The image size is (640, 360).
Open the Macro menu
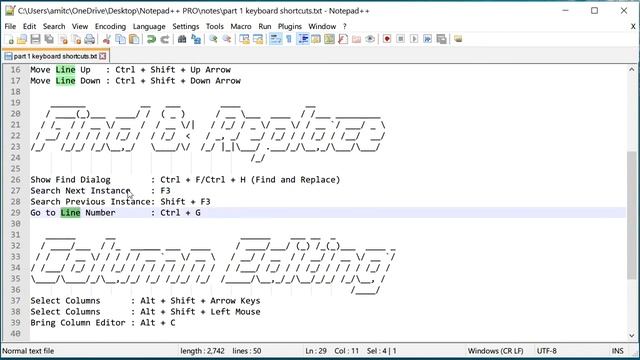[241, 26]
